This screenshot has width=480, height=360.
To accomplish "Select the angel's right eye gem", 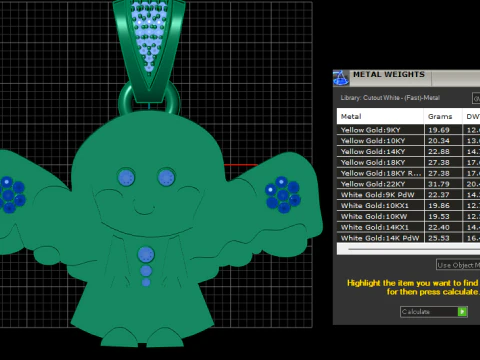I will (166, 177).
